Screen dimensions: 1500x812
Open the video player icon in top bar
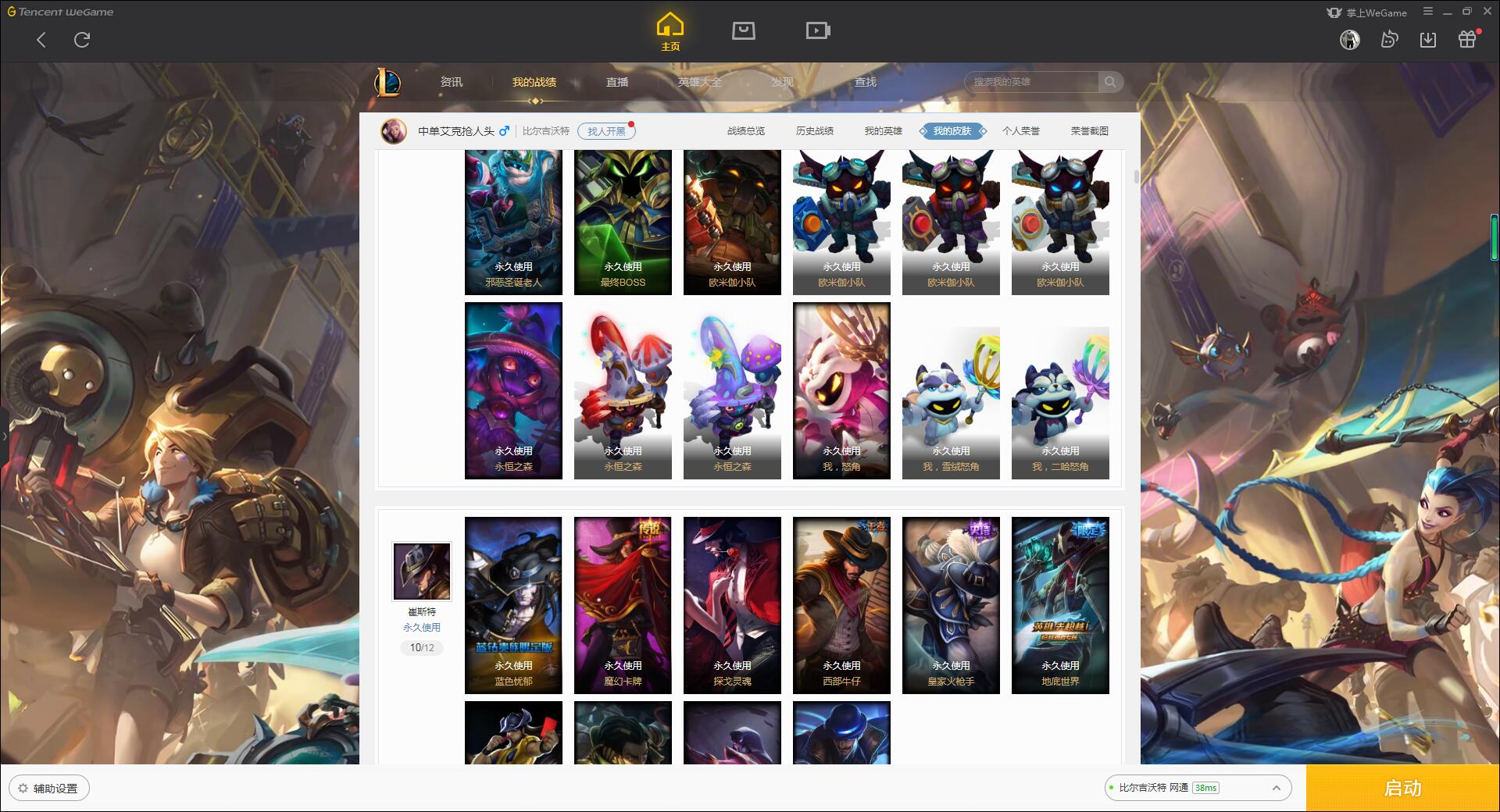click(818, 30)
